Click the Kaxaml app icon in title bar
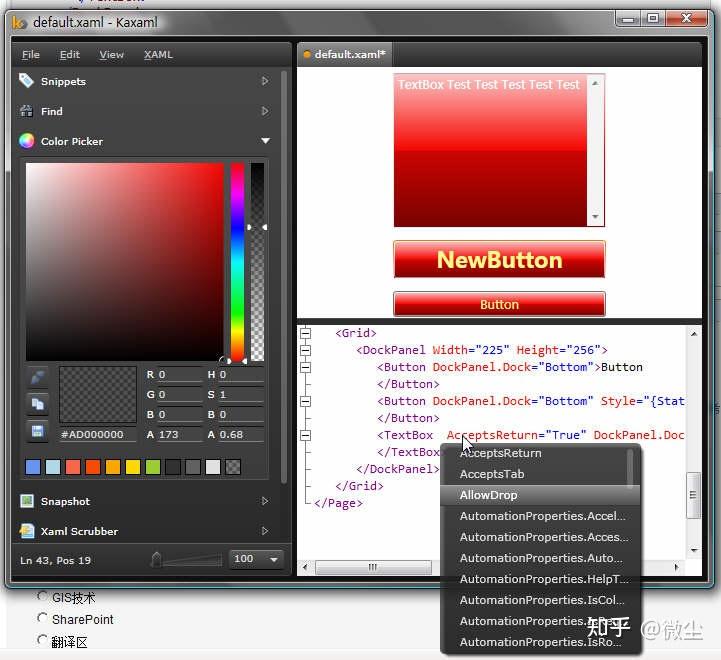This screenshot has width=721, height=660. [x=19, y=22]
